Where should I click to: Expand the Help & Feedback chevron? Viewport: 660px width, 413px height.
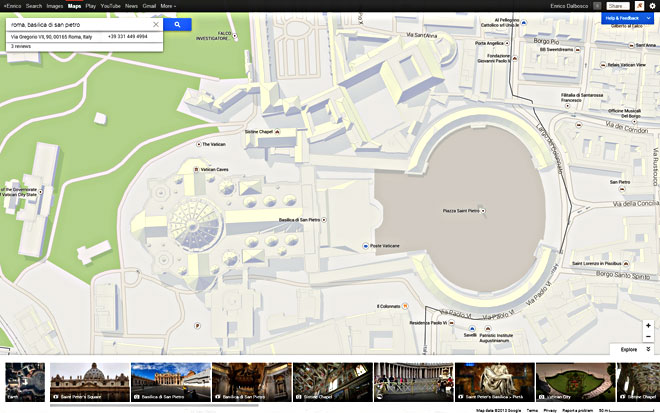[649, 18]
